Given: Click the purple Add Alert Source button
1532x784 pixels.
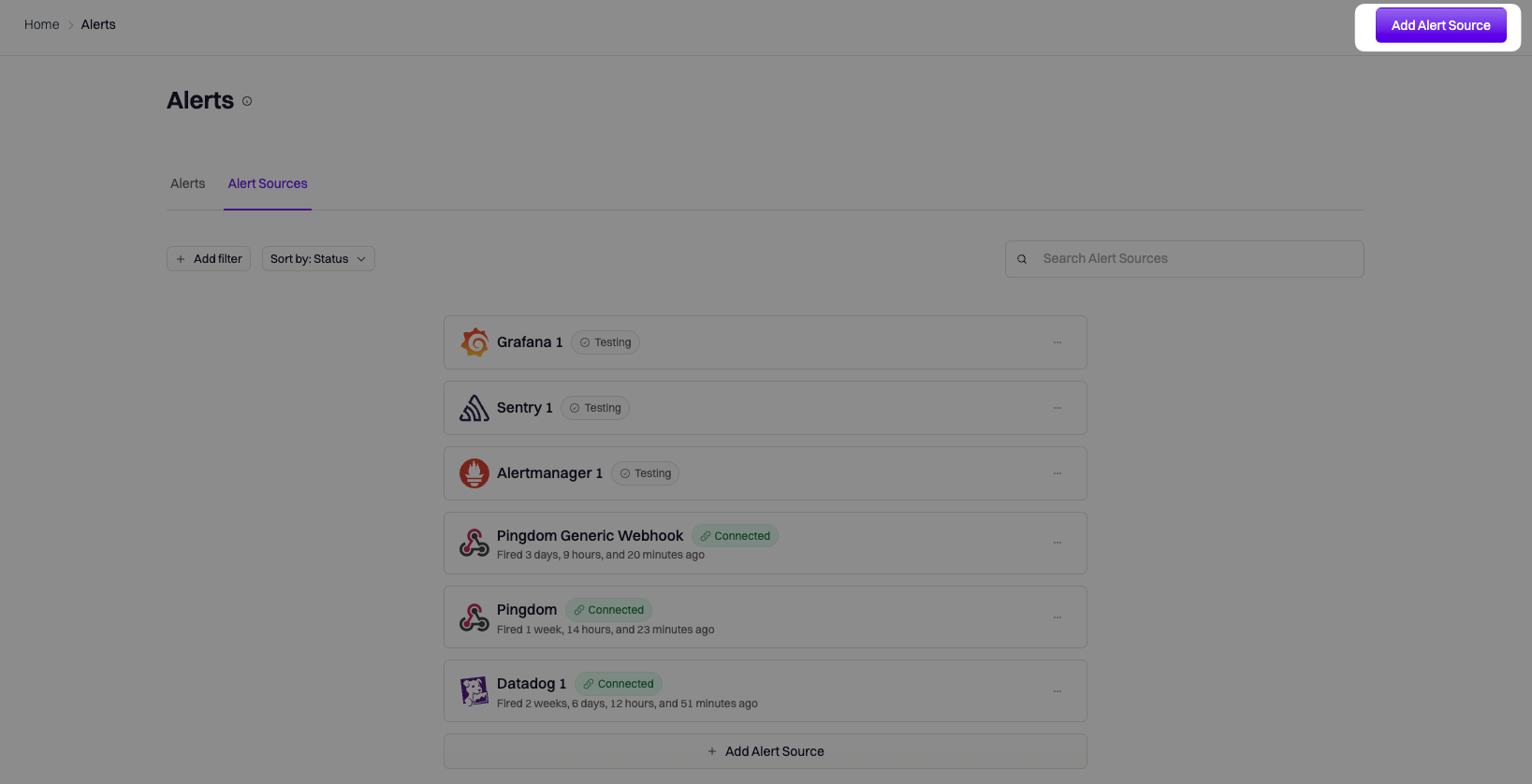Looking at the screenshot, I should [1440, 25].
